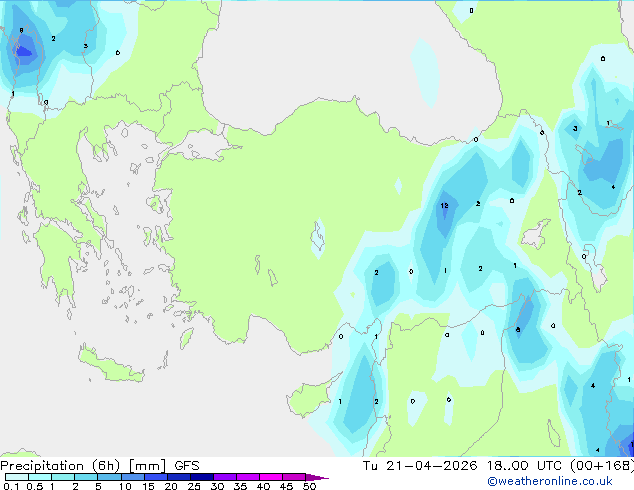Click the "0.5" legend scale value
Viewport: 634px width, 490px height.
(x=35, y=486)
